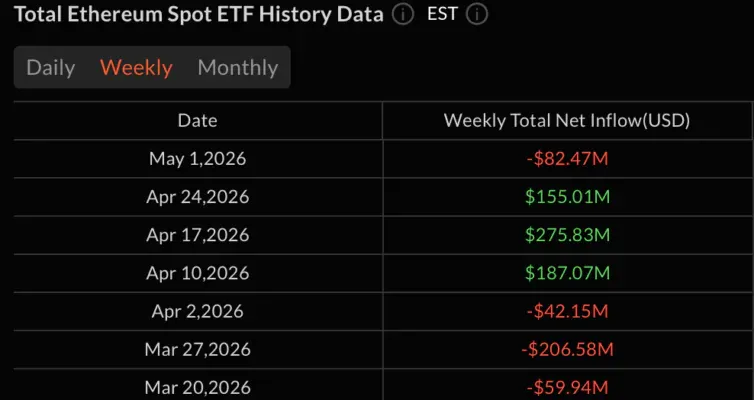
Task: Switch to the Daily tab
Action: pyautogui.click(x=50, y=67)
